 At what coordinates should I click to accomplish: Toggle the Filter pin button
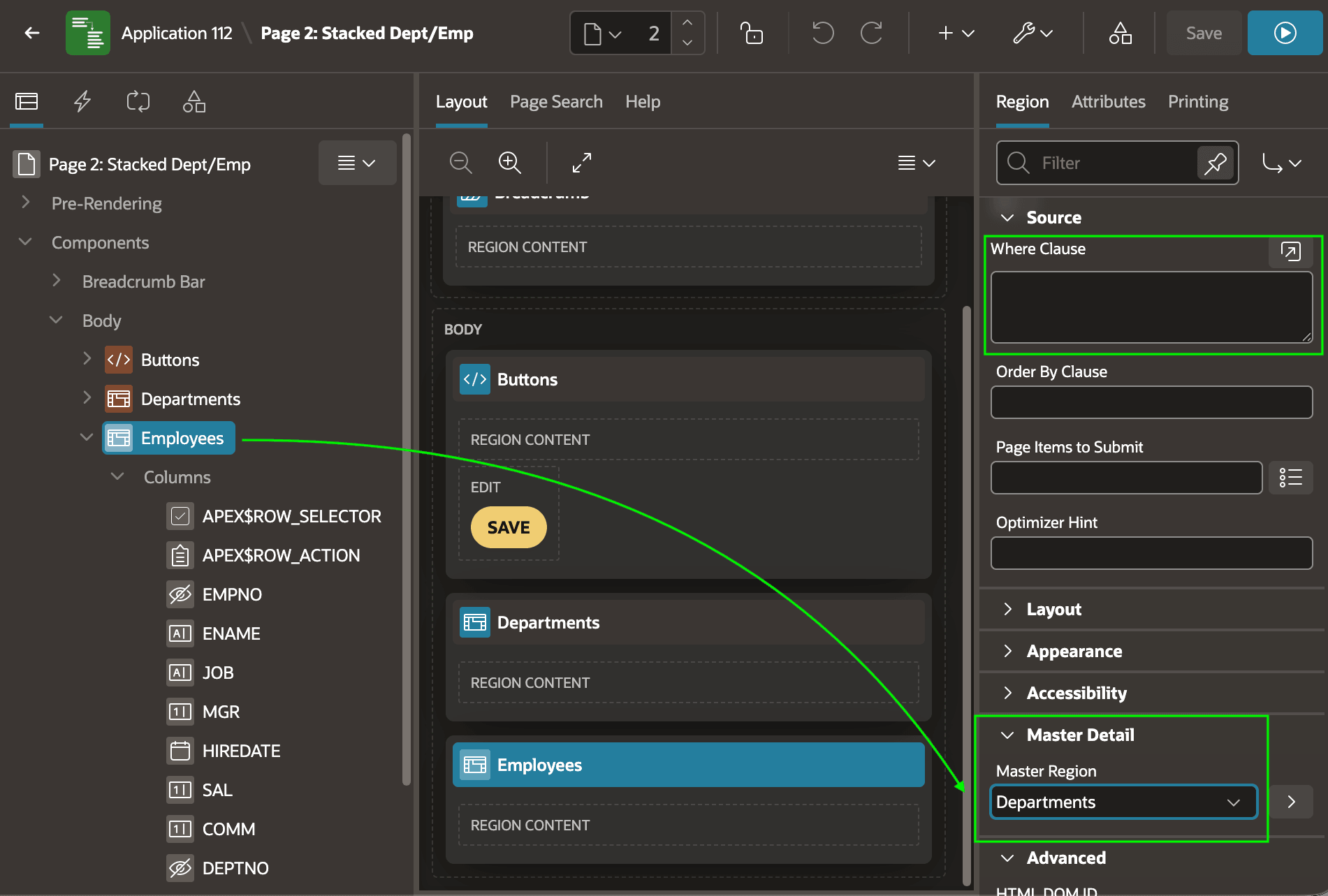coord(1215,163)
